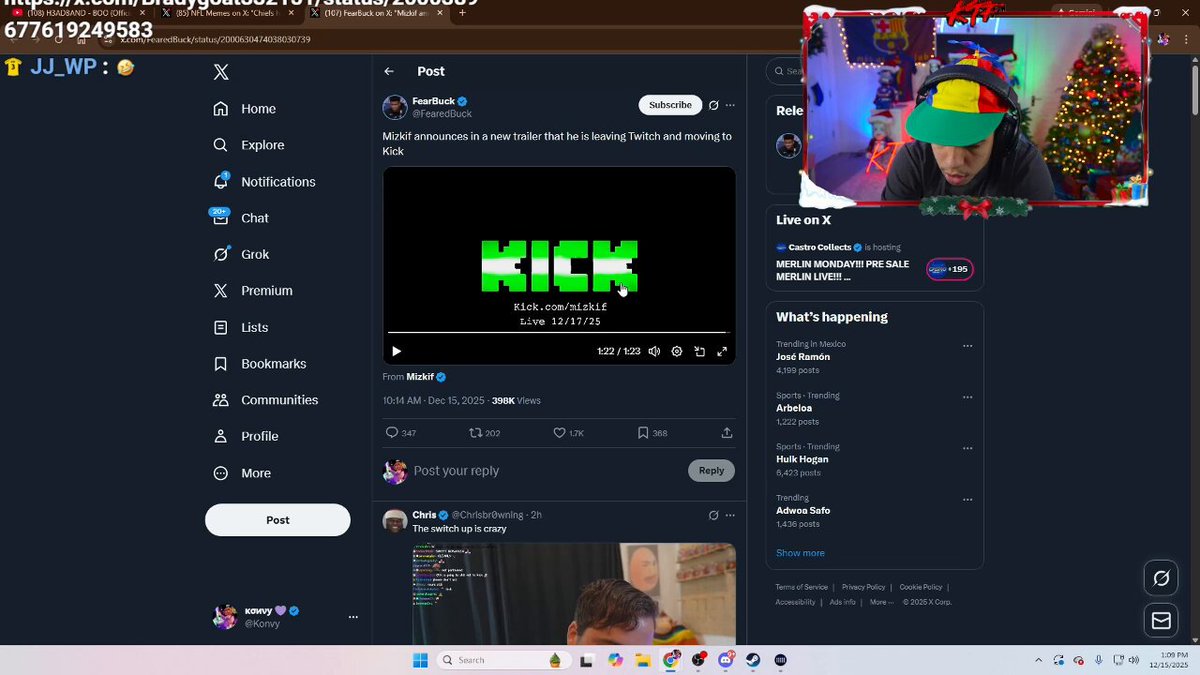Open Adwoa Safo trending topic
1200x675 pixels.
click(803, 510)
